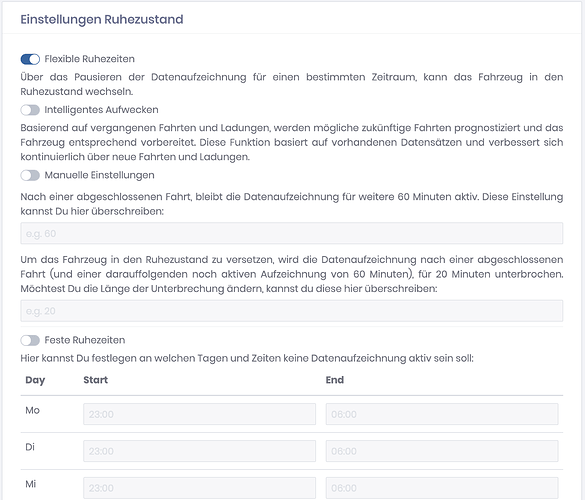Image resolution: width=585 pixels, height=500 pixels.
Task: Click the 'Mo' day cell
Action: tap(32, 410)
